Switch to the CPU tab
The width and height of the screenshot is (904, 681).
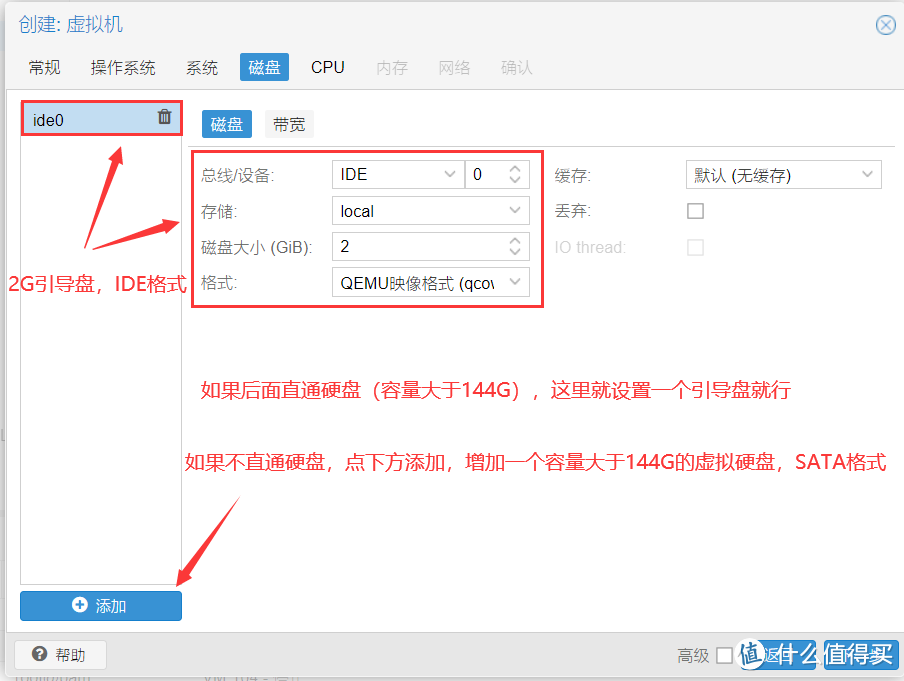tap(327, 67)
